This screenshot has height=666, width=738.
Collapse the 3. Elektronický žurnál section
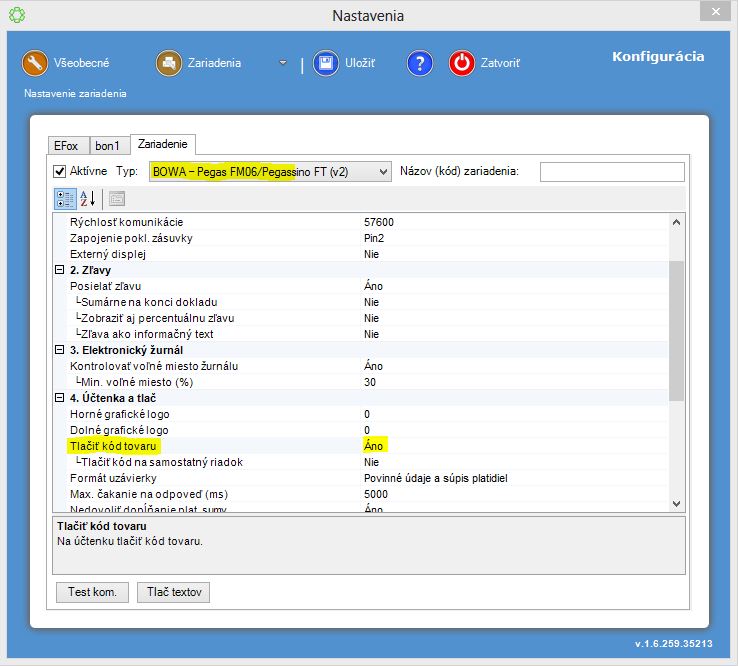[59, 350]
